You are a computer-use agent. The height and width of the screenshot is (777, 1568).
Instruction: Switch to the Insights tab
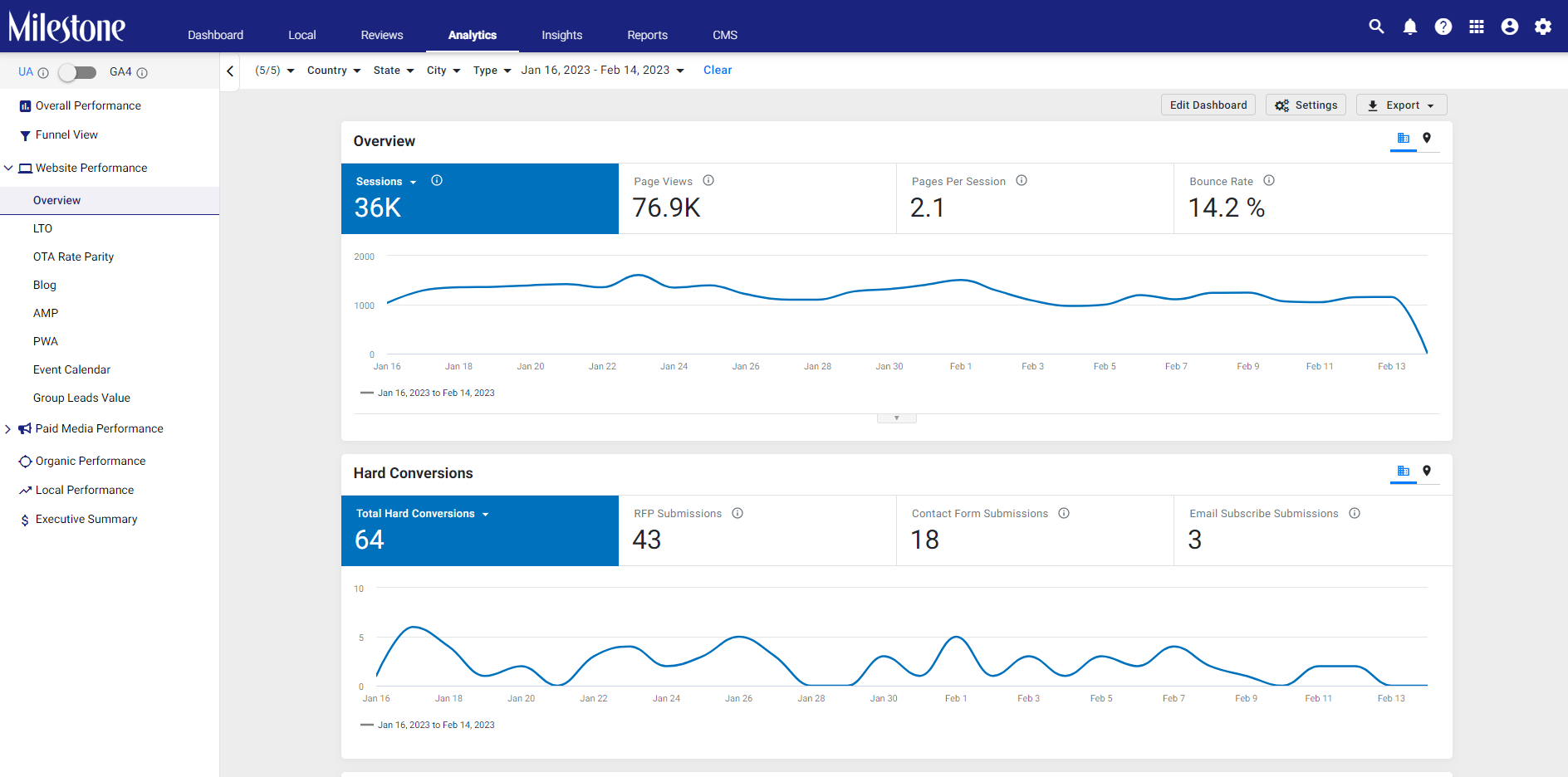tap(562, 35)
